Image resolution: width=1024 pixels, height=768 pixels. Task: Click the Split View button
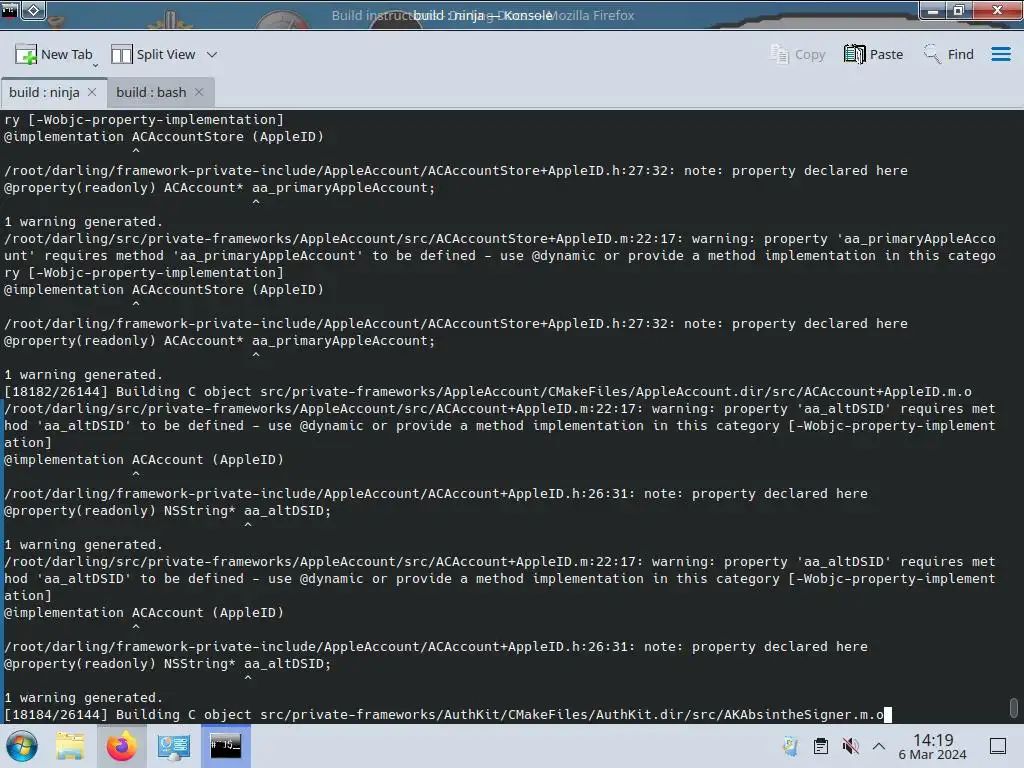(153, 55)
